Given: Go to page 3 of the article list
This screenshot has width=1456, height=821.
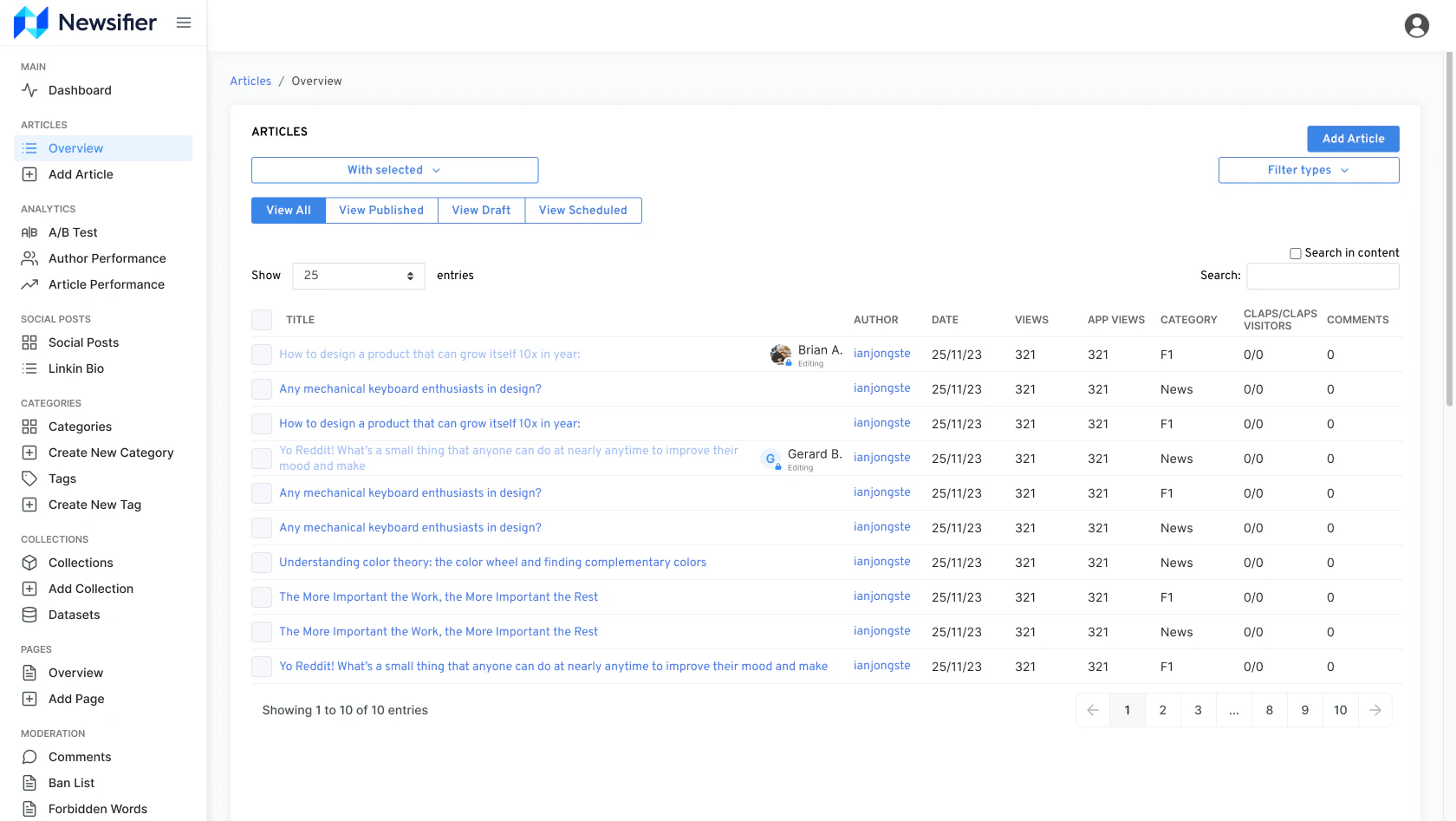Looking at the screenshot, I should point(1198,709).
